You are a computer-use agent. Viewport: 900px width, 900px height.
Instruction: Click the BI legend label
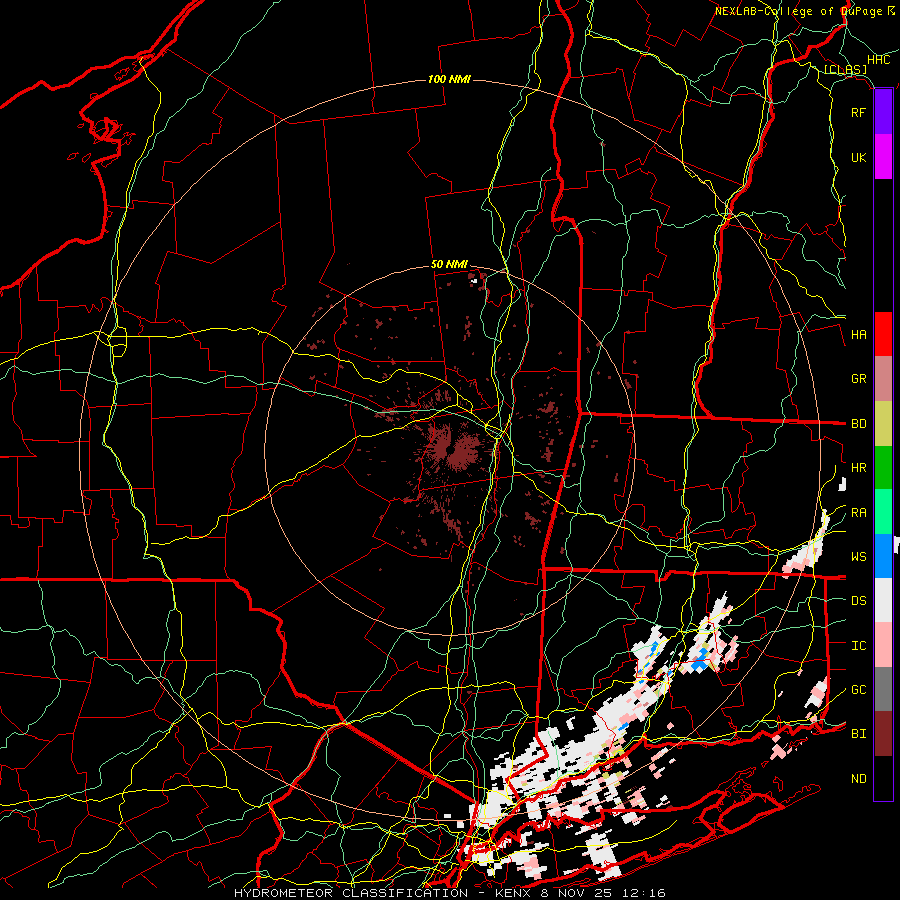click(858, 734)
